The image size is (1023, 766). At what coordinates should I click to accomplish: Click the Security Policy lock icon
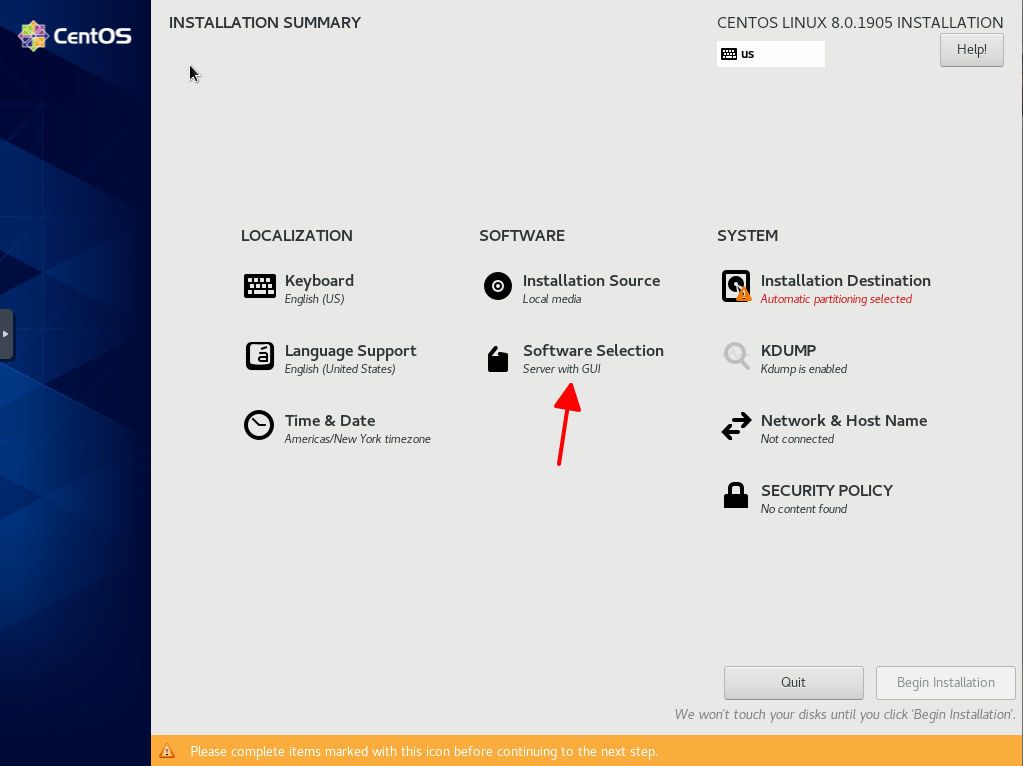tap(736, 495)
